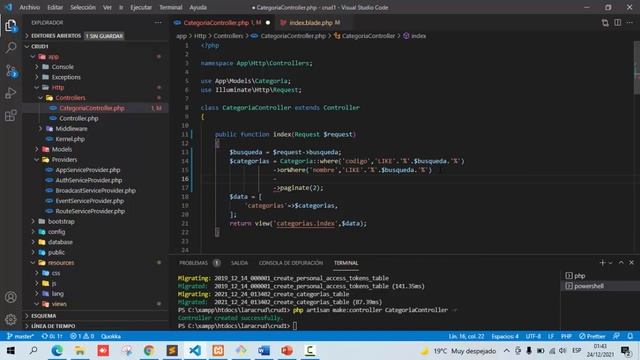Switch to the PROBLEMAS panel tab

pos(193,263)
